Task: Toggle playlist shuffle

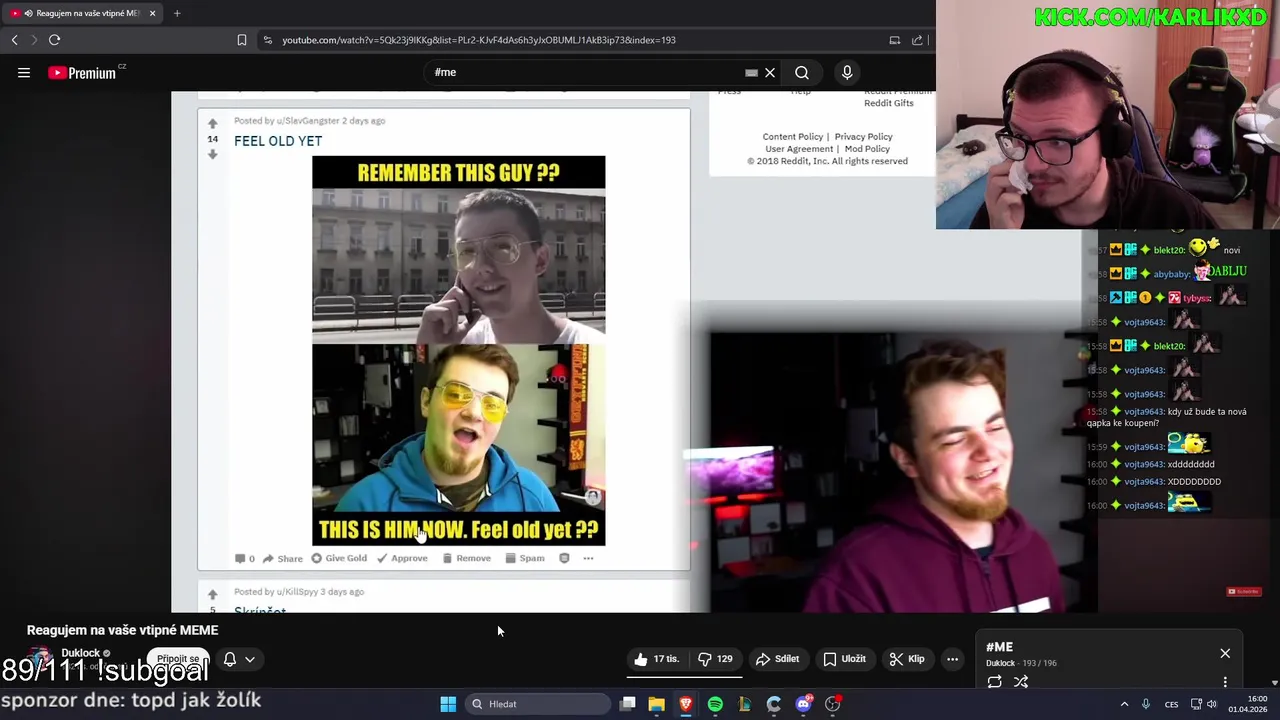Action: pos(1021,682)
